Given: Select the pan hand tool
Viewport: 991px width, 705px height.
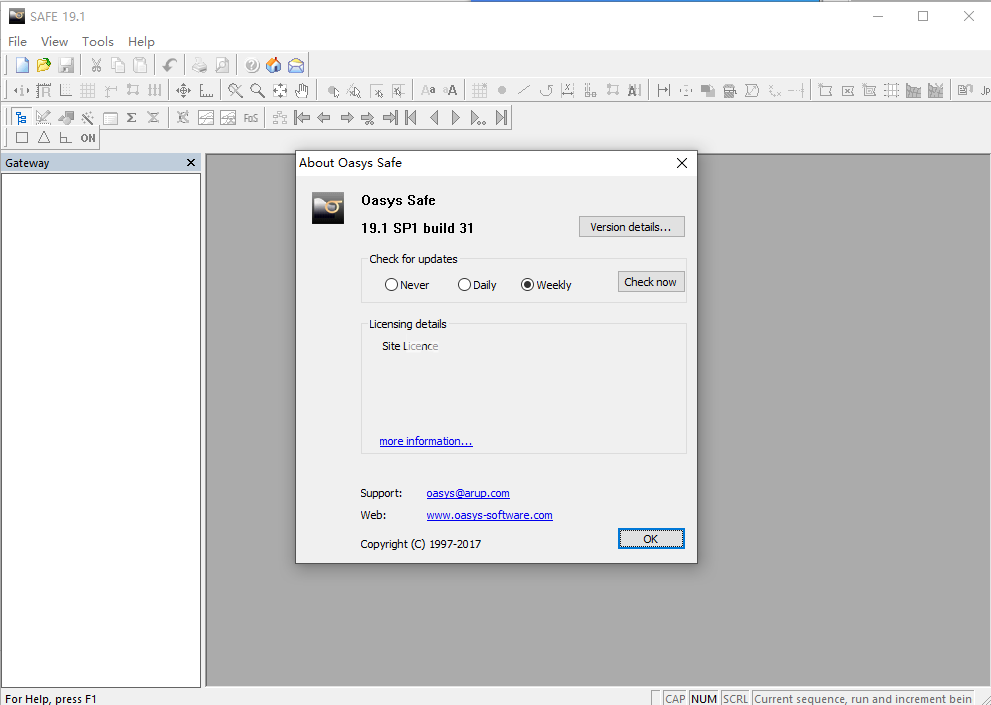Looking at the screenshot, I should coord(302,90).
